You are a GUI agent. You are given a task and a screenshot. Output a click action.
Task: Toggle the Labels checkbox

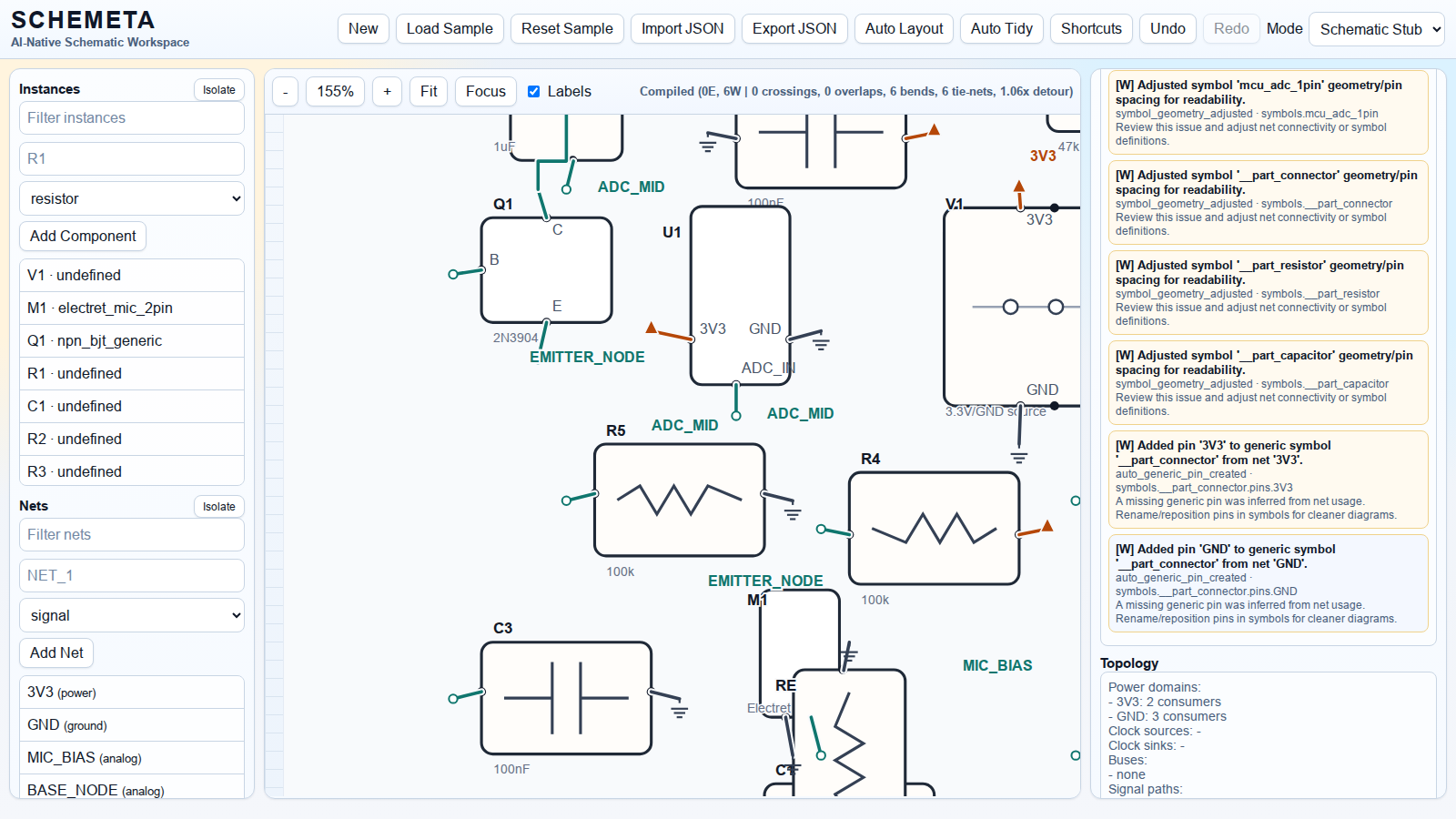coord(534,92)
